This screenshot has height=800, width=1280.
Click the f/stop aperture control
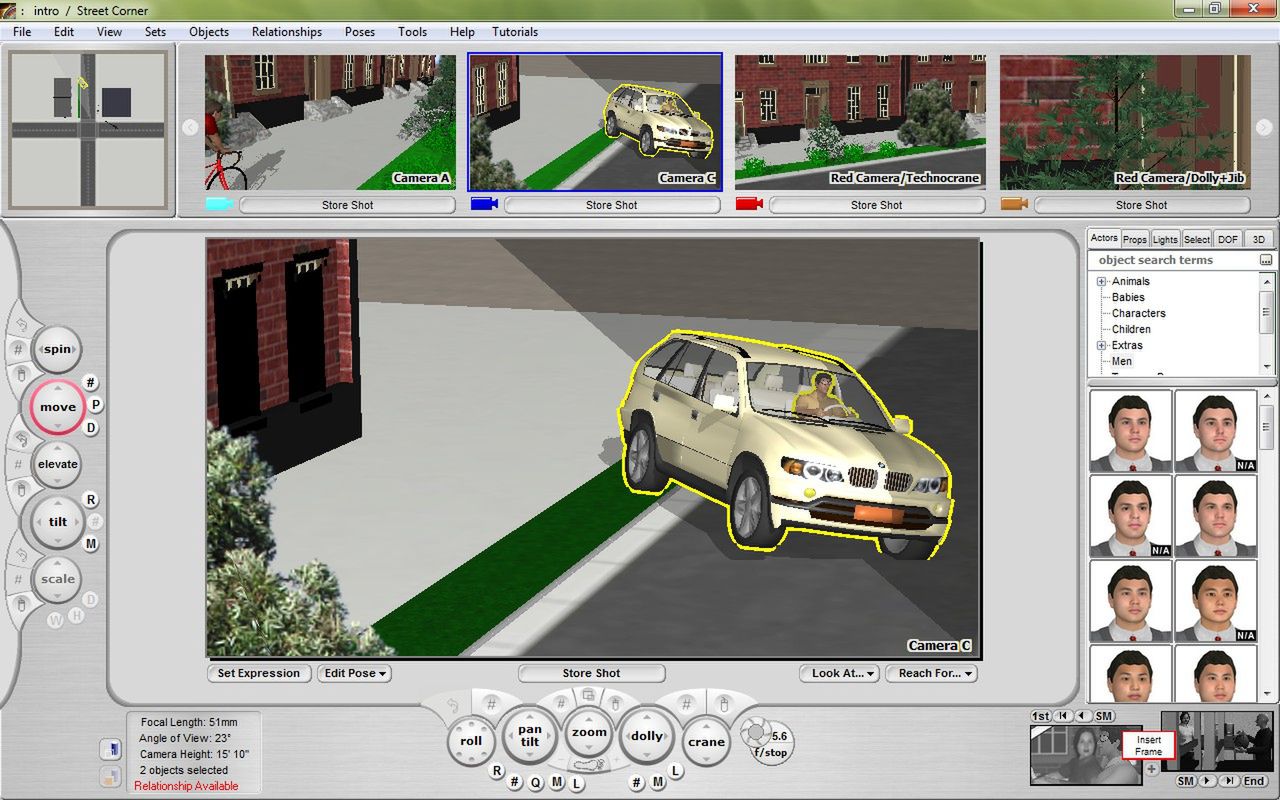click(768, 743)
